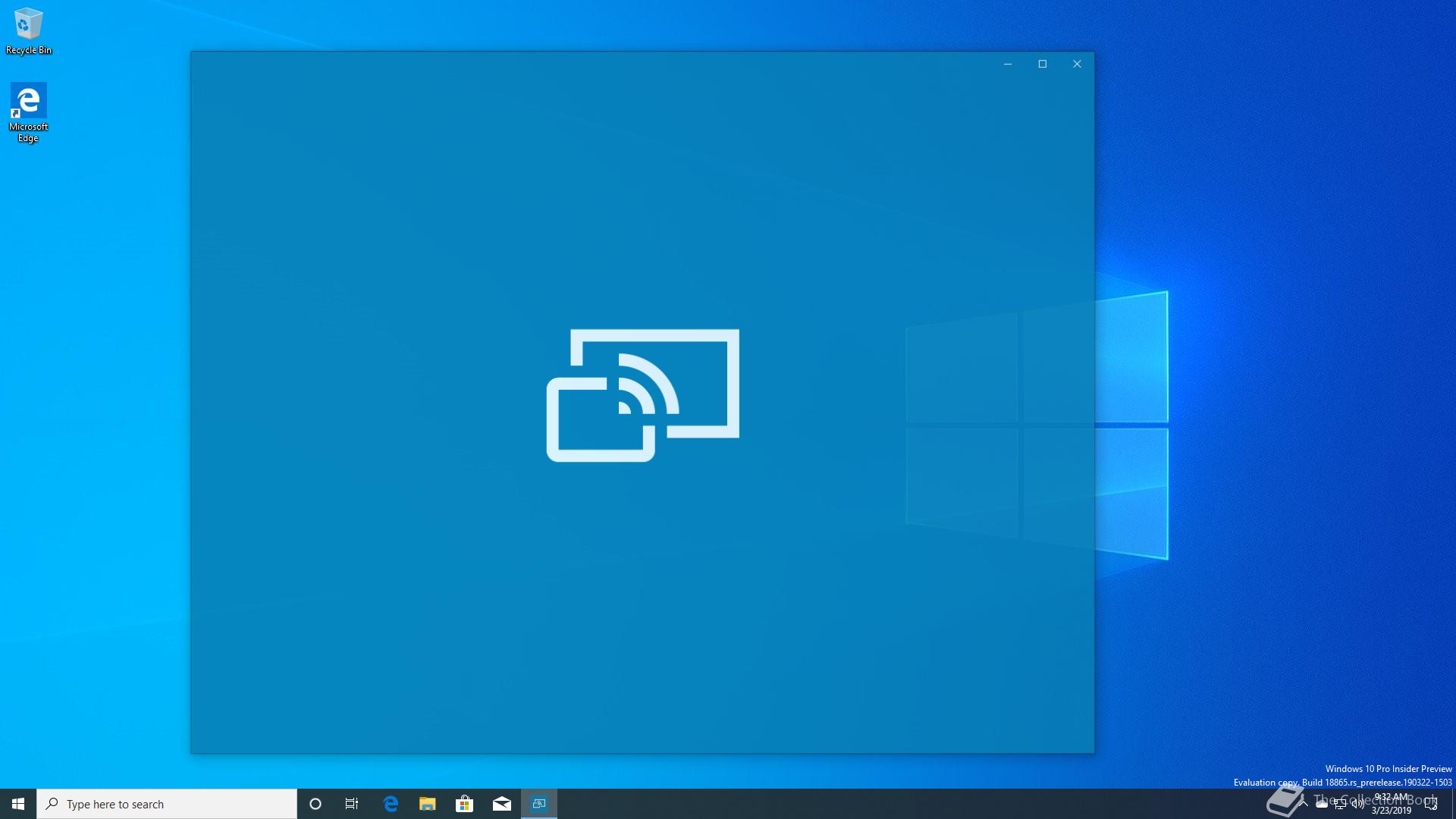The height and width of the screenshot is (819, 1456).
Task: Minimize the Connect window
Action: (1008, 64)
